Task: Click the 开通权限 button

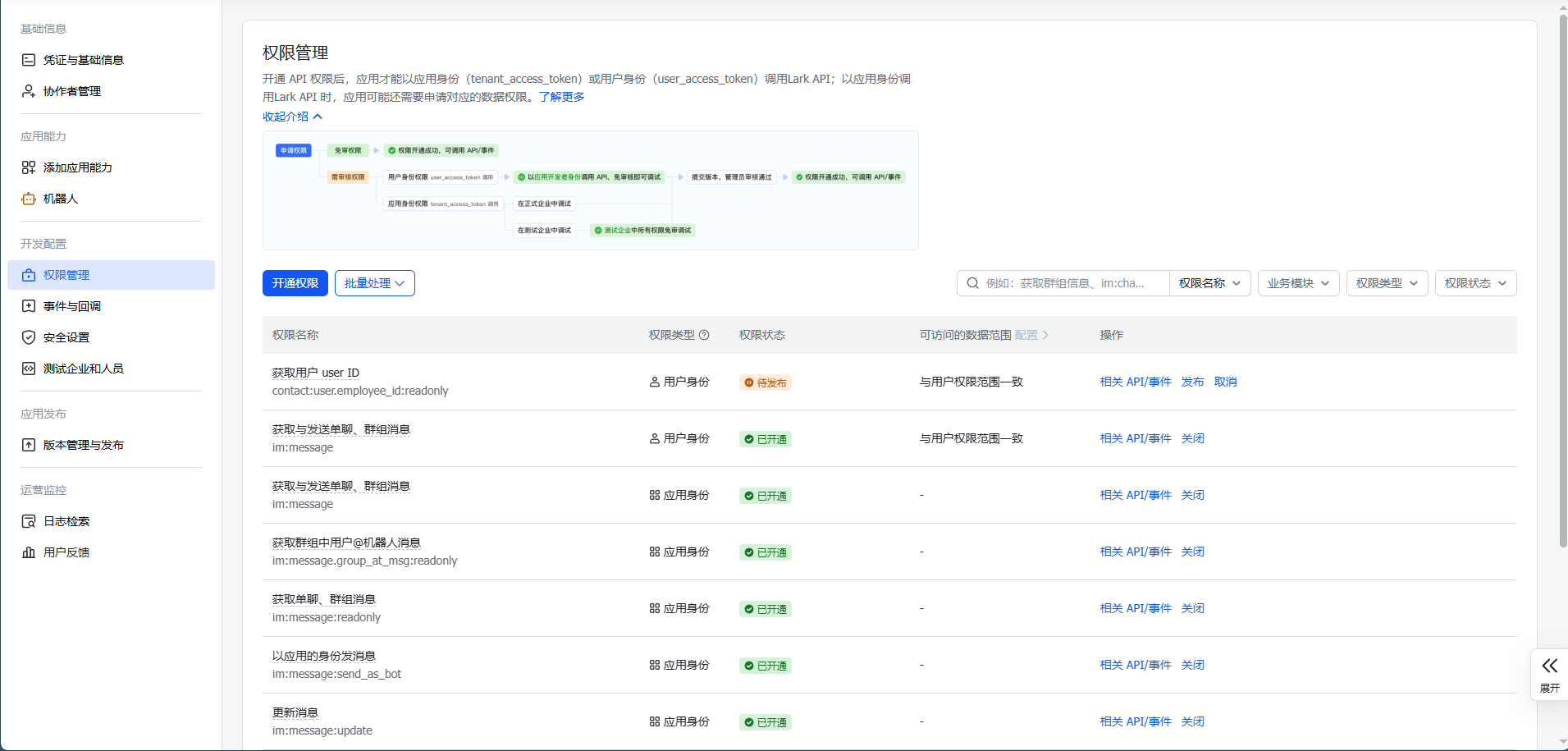Action: pos(295,283)
